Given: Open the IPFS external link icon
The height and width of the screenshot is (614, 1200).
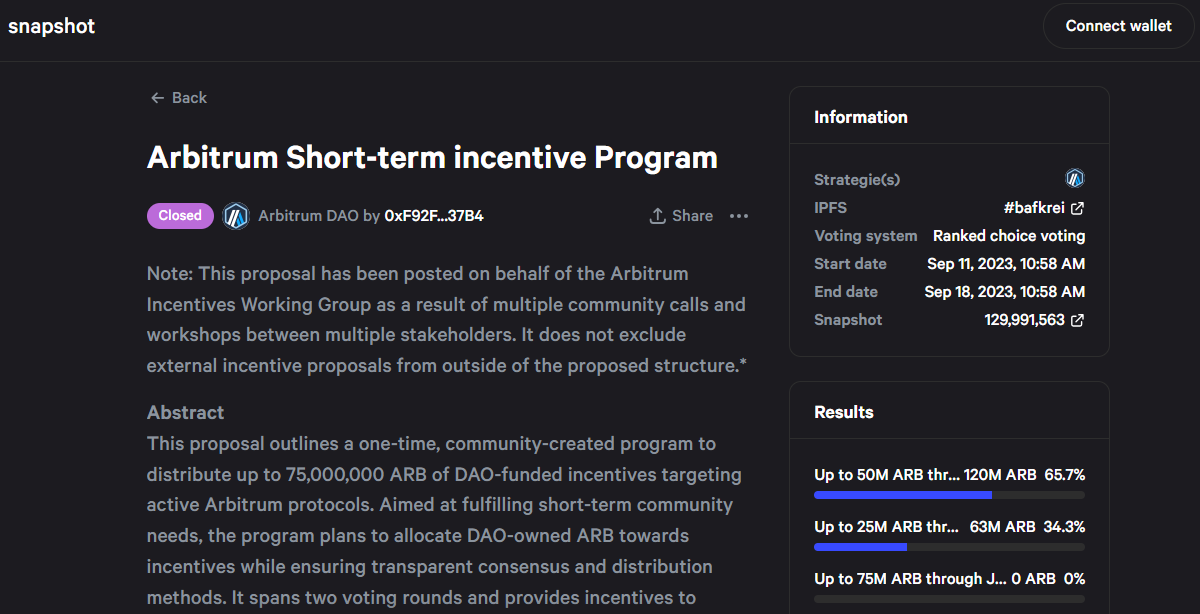Looking at the screenshot, I should point(1077,208).
